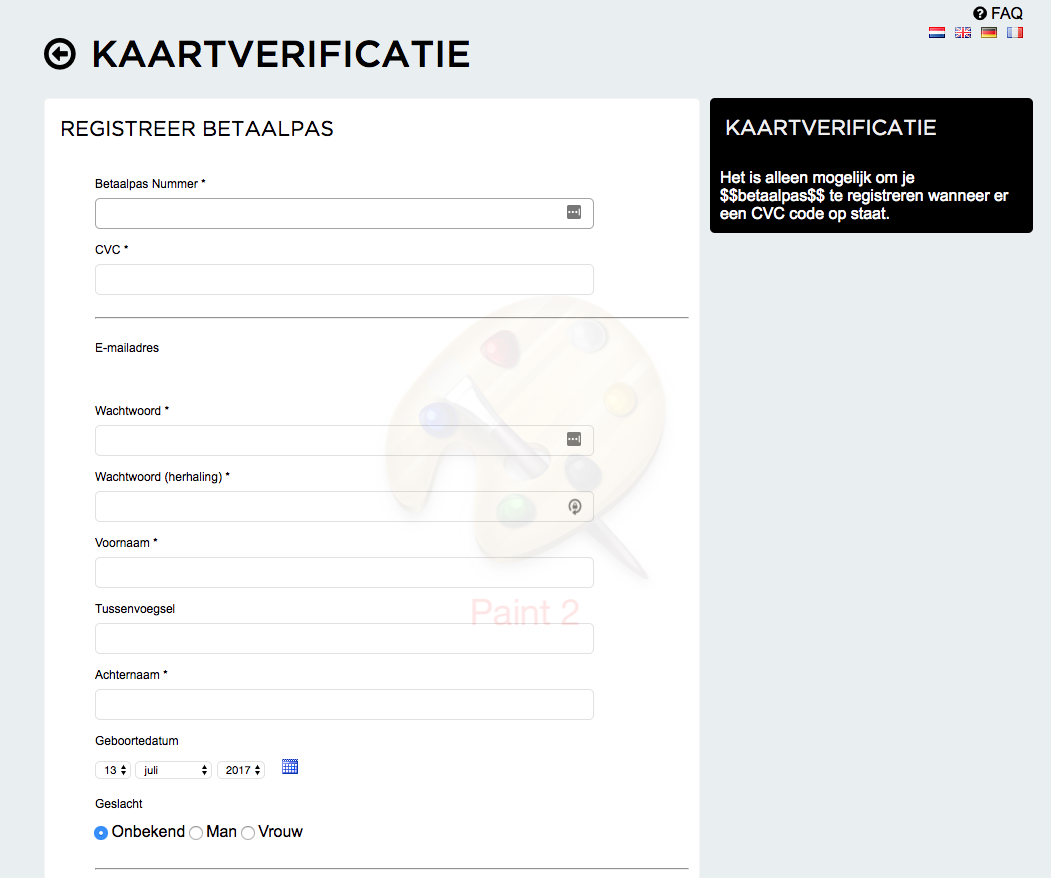1051x878 pixels.
Task: Open the birth day dropdown showing 13
Action: [x=112, y=770]
